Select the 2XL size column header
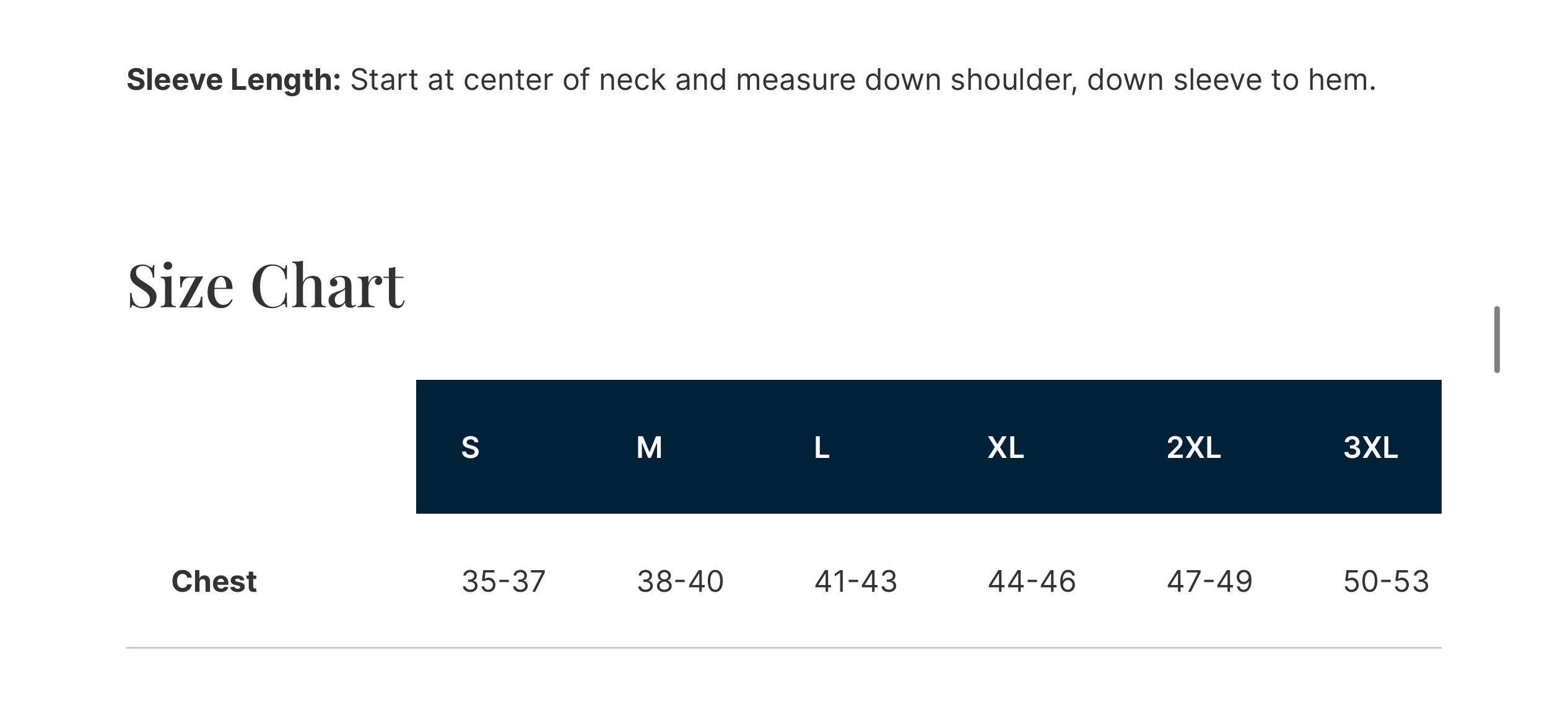Viewport: 1568px width, 725px height. tap(1193, 447)
